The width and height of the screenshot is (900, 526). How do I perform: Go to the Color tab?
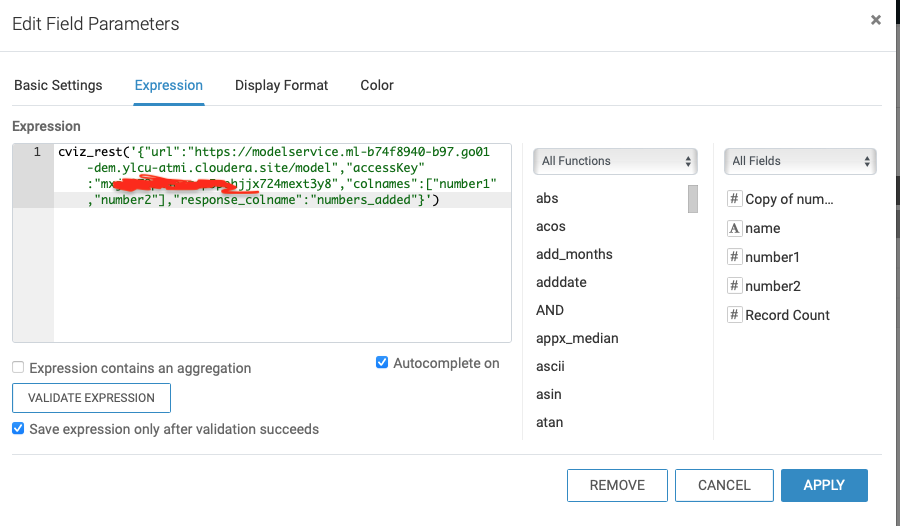[x=377, y=85]
